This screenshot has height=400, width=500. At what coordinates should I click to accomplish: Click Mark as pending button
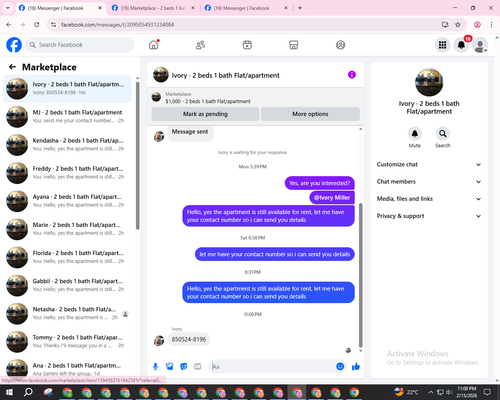(205, 114)
